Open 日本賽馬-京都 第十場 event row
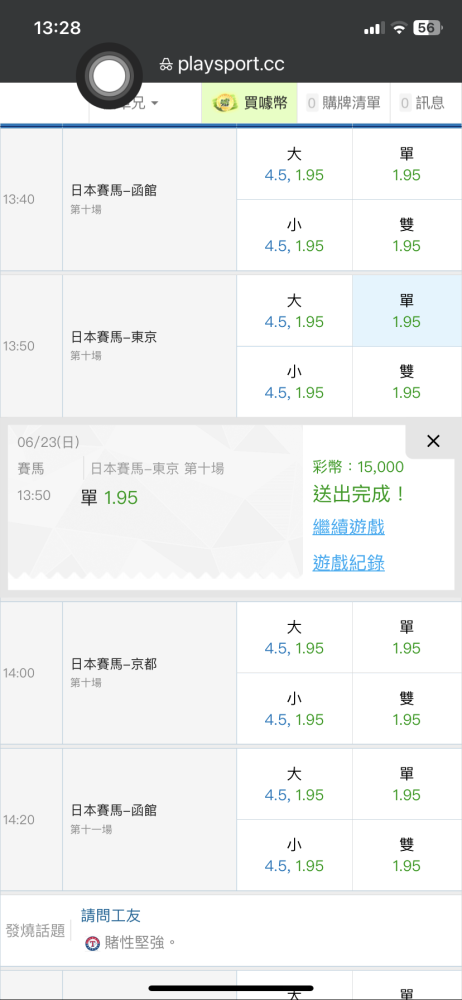 tap(149, 673)
